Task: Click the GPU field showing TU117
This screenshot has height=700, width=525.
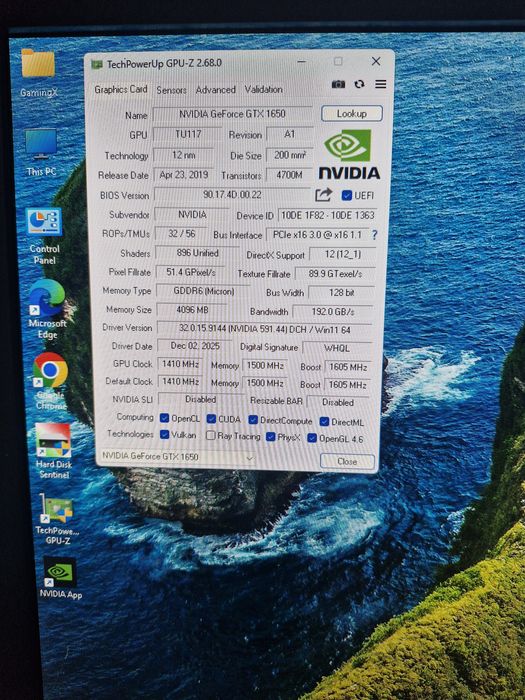Action: [x=188, y=134]
